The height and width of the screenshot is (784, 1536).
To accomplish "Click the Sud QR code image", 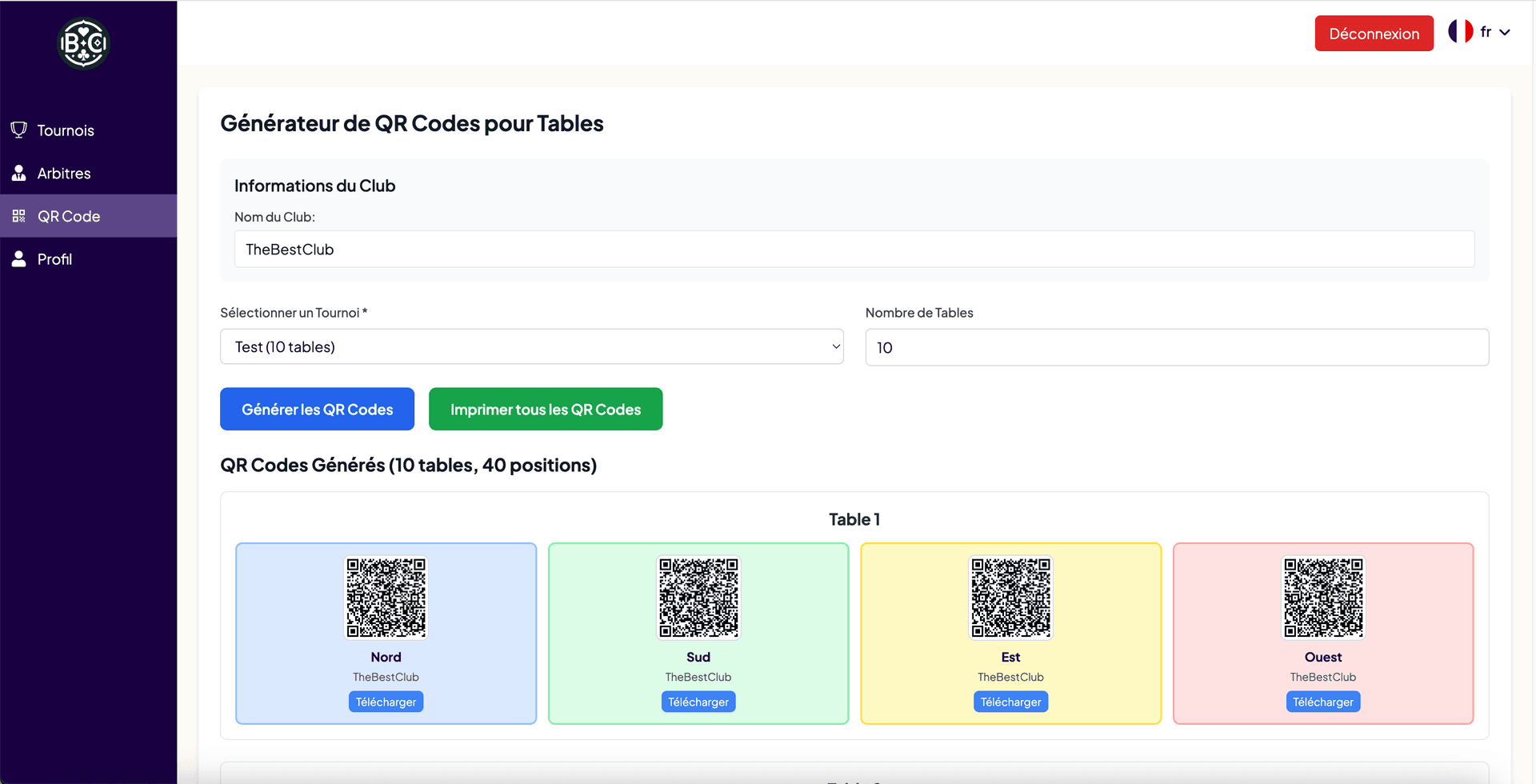I will 698,598.
